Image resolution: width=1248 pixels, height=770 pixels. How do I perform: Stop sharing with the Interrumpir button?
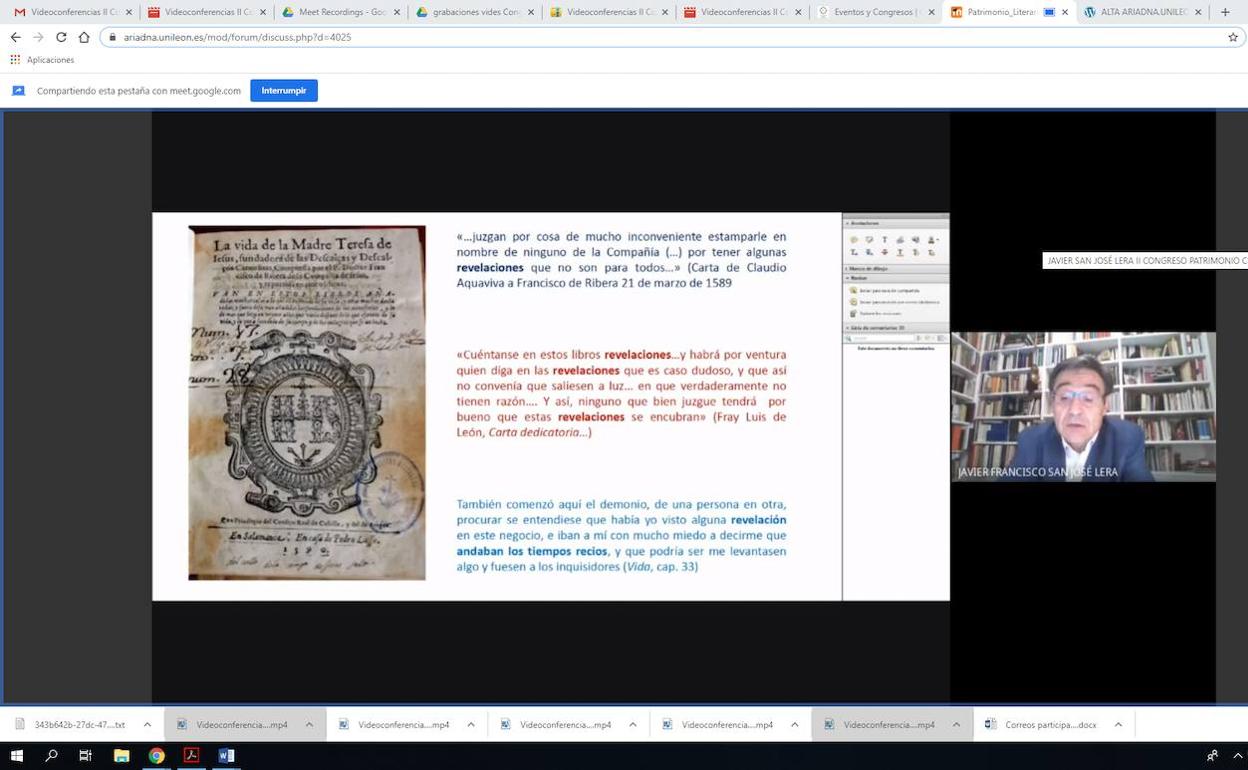point(284,90)
